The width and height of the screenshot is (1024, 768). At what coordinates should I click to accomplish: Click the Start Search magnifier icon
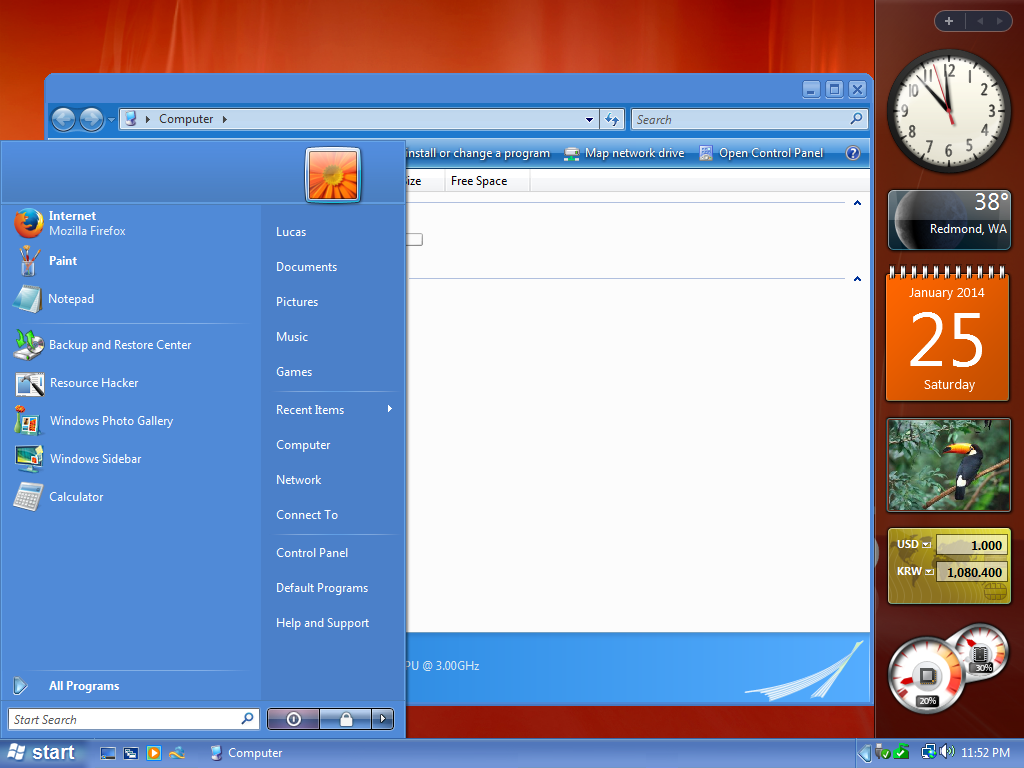[x=248, y=718]
